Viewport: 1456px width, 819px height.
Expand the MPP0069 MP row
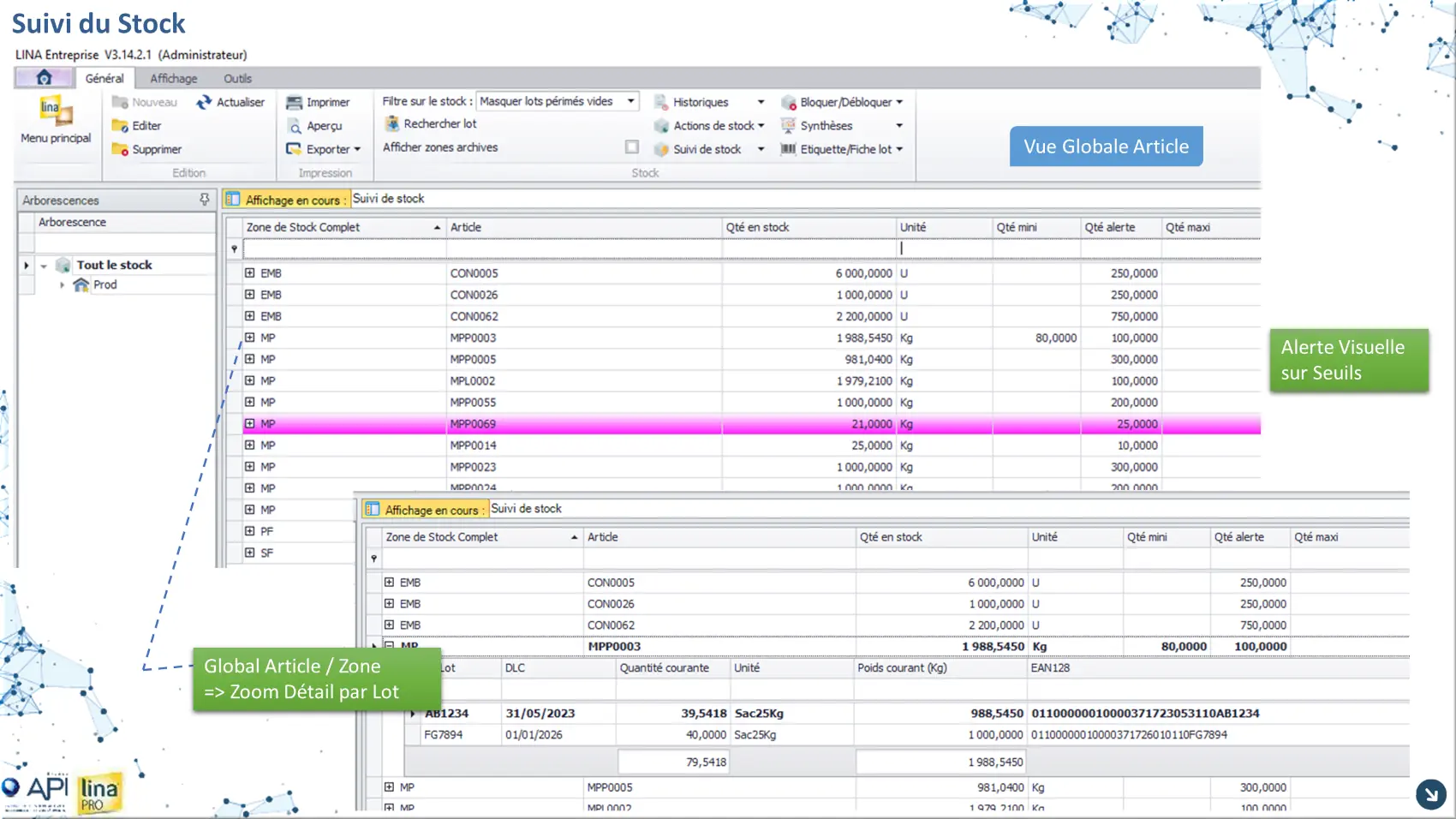tap(249, 424)
